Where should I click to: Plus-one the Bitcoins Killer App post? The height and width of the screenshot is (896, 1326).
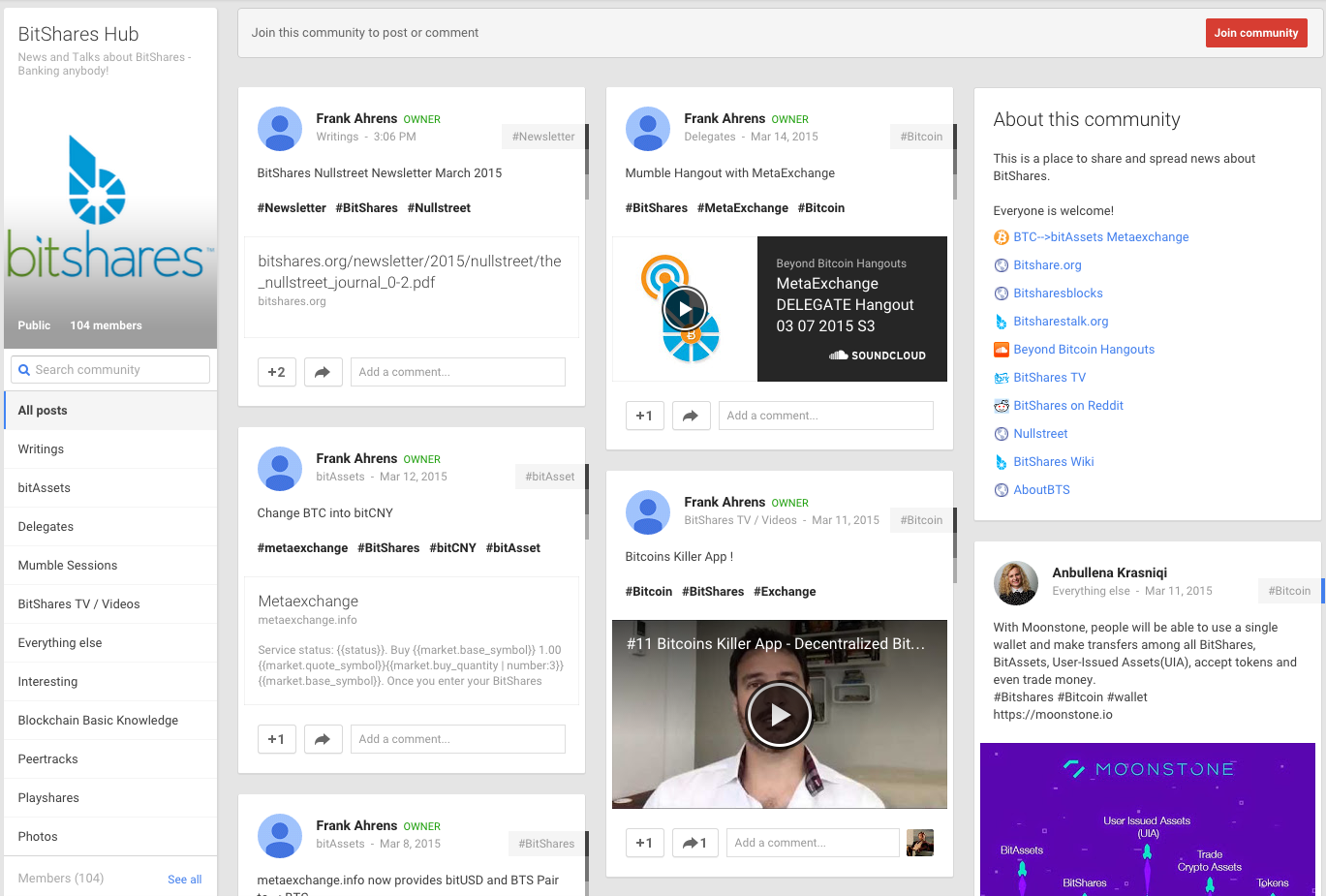pos(645,843)
